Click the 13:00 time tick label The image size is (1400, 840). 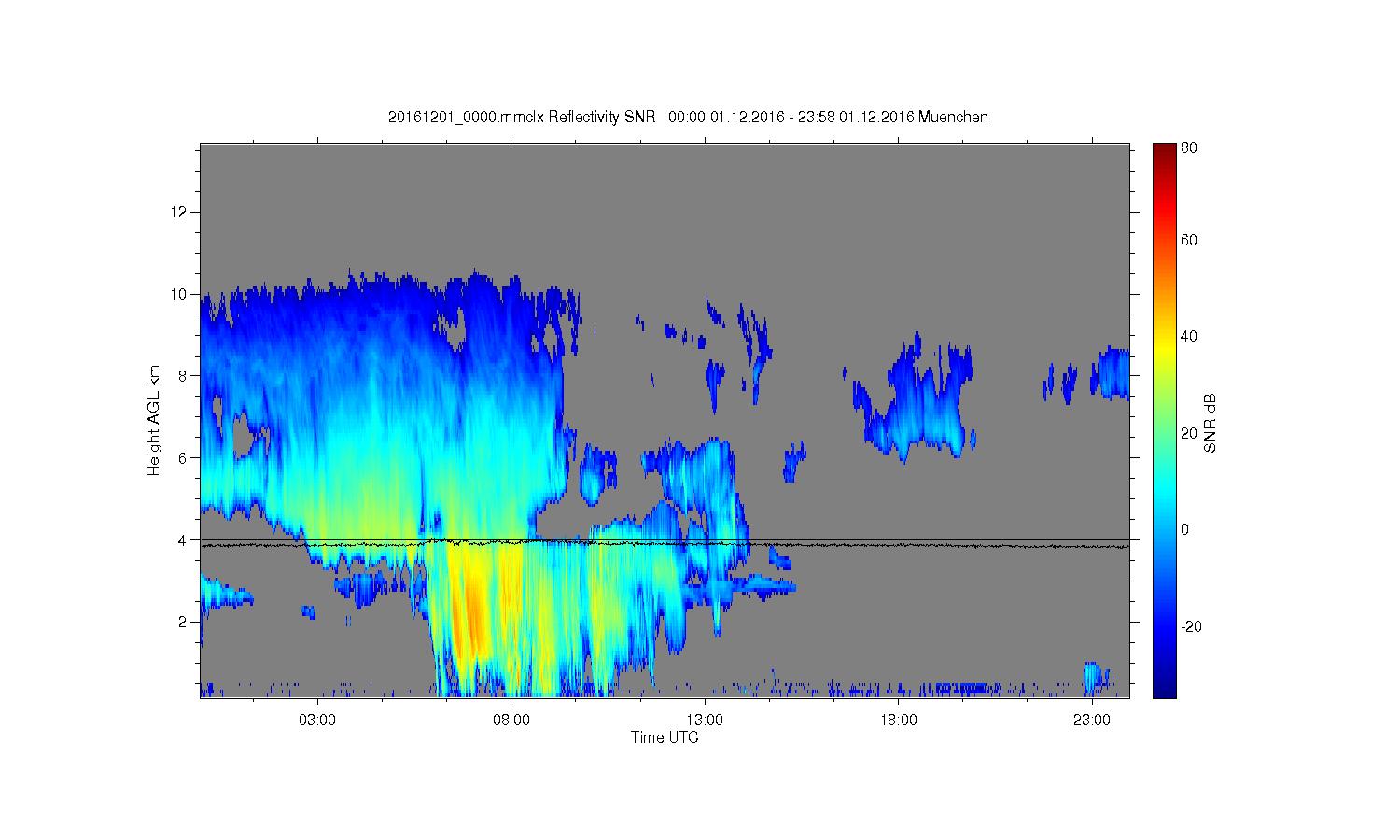[x=705, y=721]
